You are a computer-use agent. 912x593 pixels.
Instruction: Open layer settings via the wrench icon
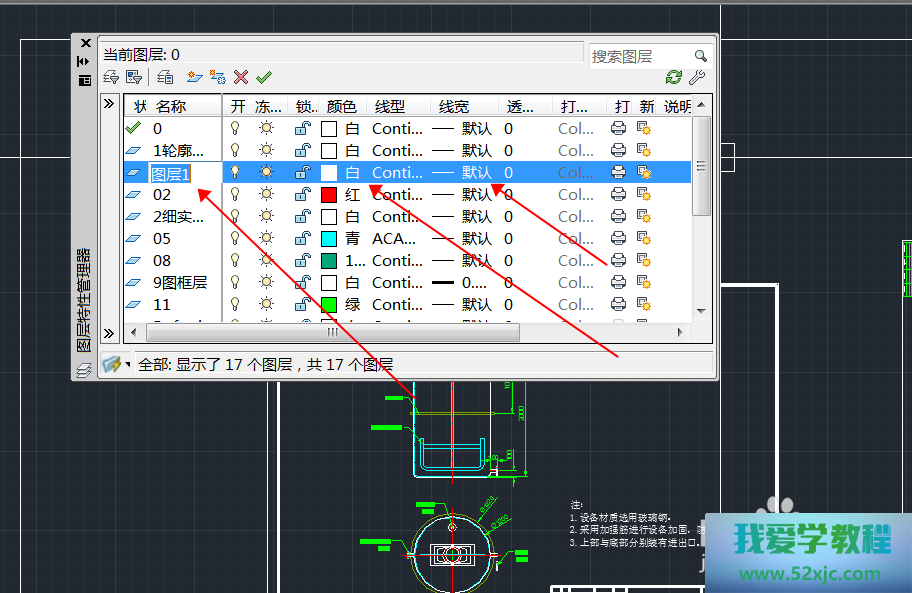pos(698,77)
